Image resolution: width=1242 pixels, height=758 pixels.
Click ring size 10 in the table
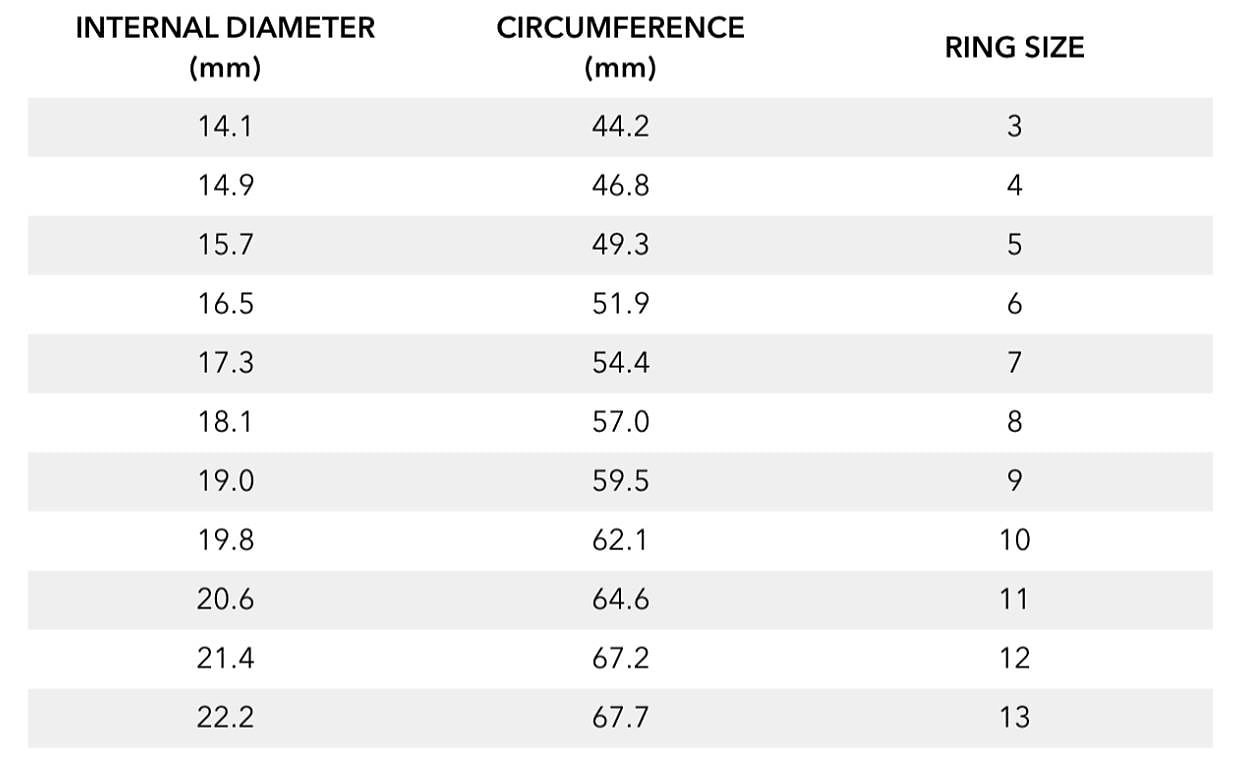click(x=1014, y=540)
